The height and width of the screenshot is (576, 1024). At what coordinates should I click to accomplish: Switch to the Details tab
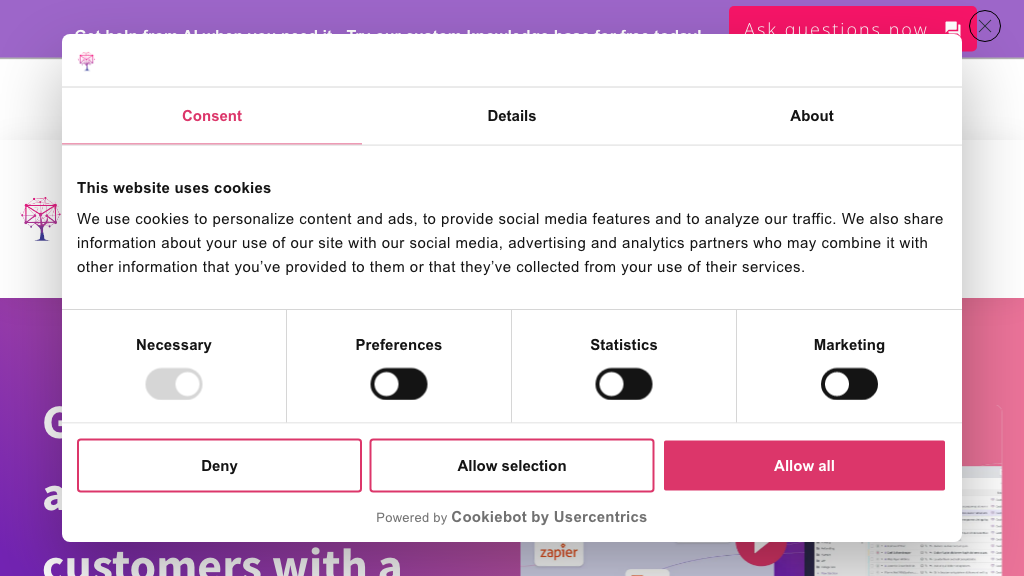tap(511, 116)
